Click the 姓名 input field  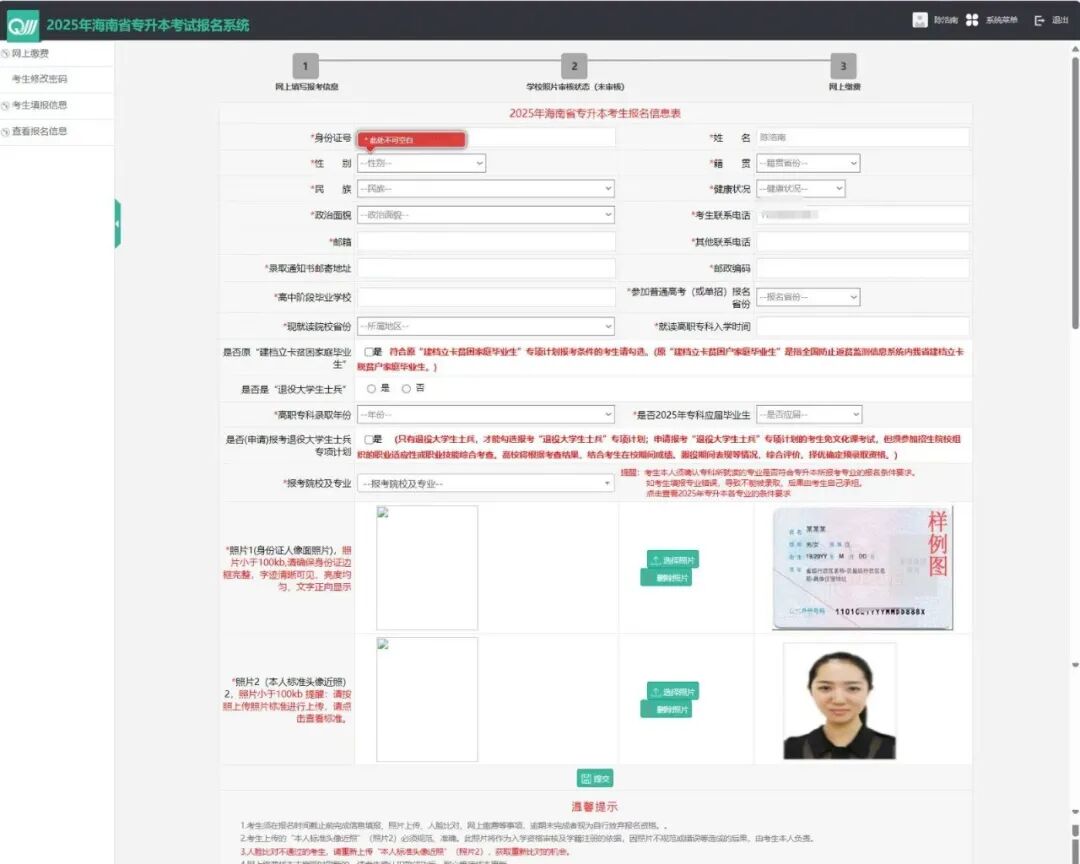point(862,138)
